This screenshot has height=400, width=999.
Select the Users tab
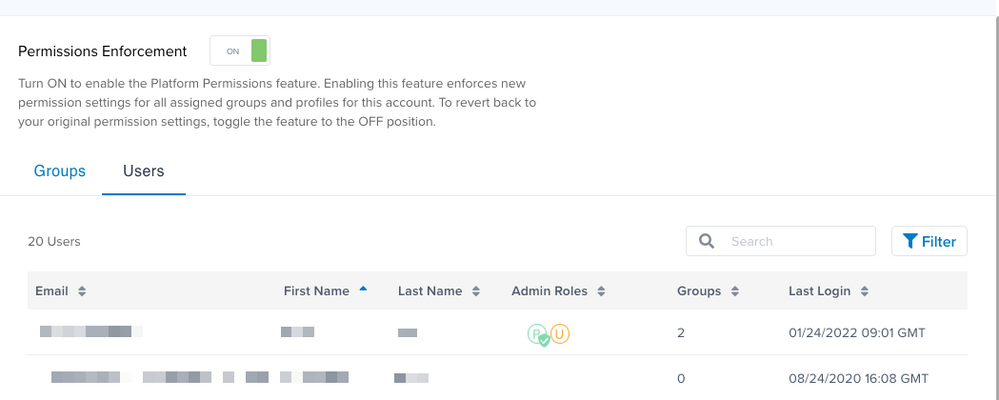[x=143, y=171]
